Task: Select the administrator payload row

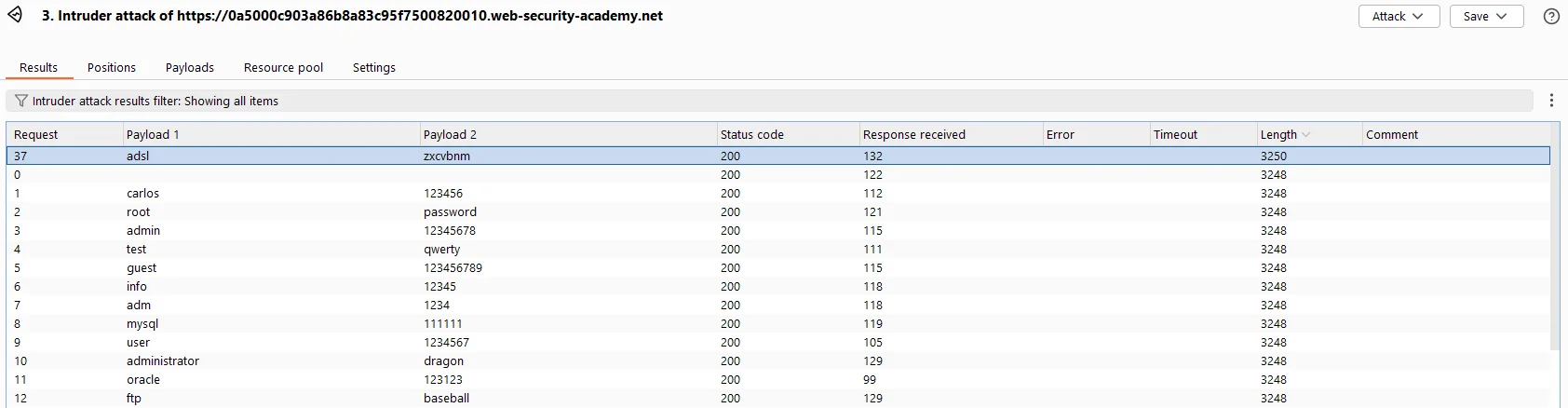Action: [778, 360]
